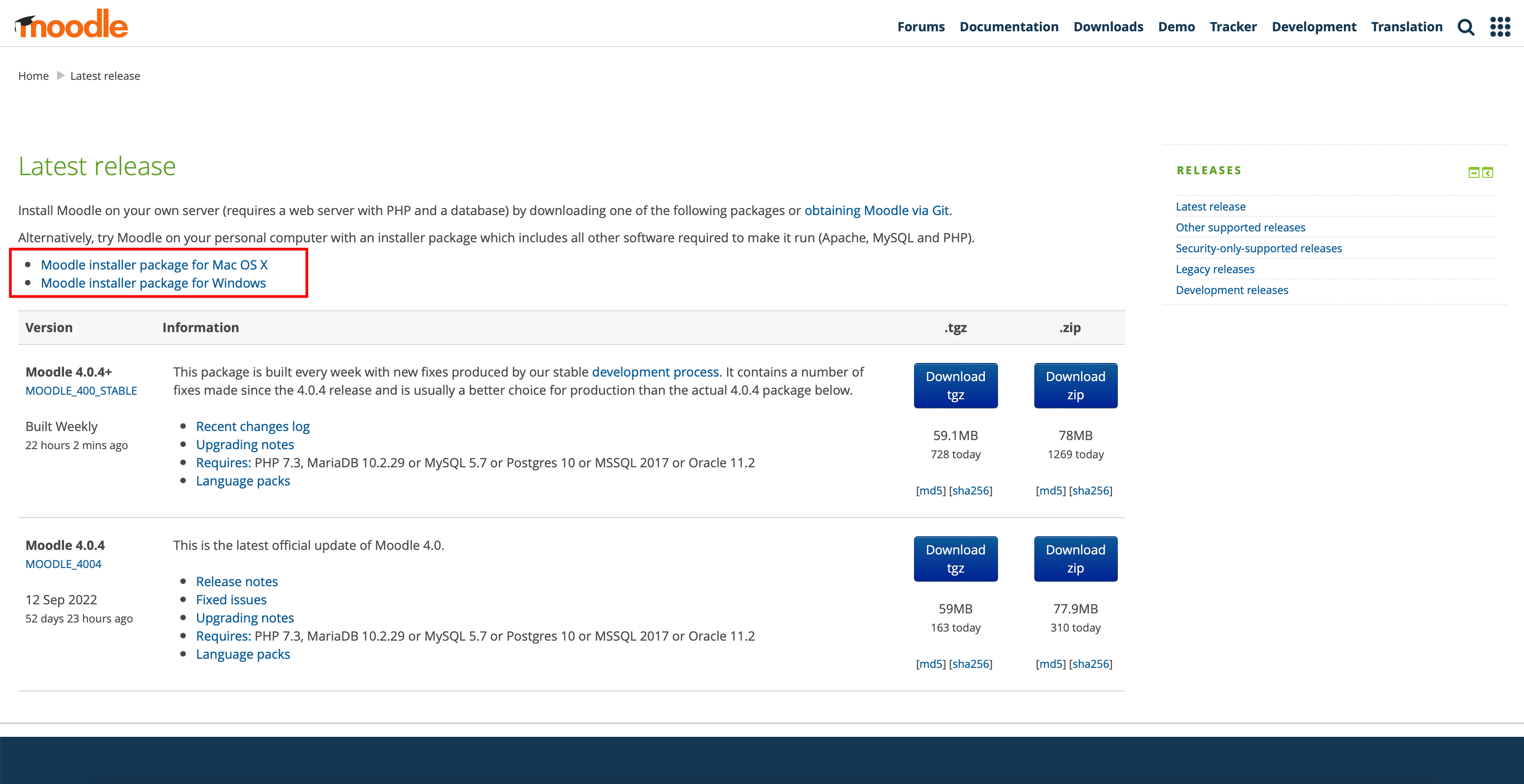1524x784 pixels.
Task: Open the MOODLE_400_STABLE link
Action: tap(81, 391)
